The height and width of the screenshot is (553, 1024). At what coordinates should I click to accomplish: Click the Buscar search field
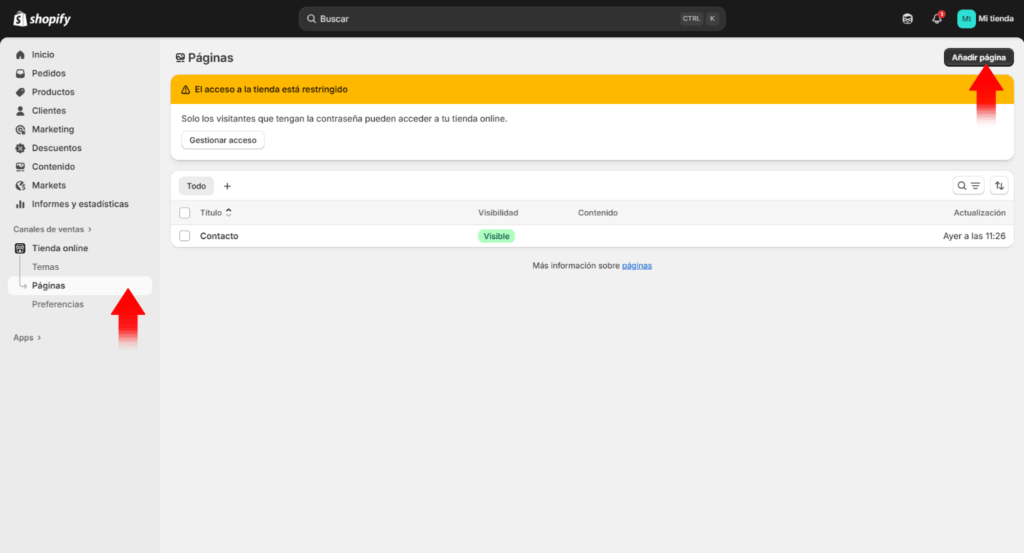click(x=500, y=19)
